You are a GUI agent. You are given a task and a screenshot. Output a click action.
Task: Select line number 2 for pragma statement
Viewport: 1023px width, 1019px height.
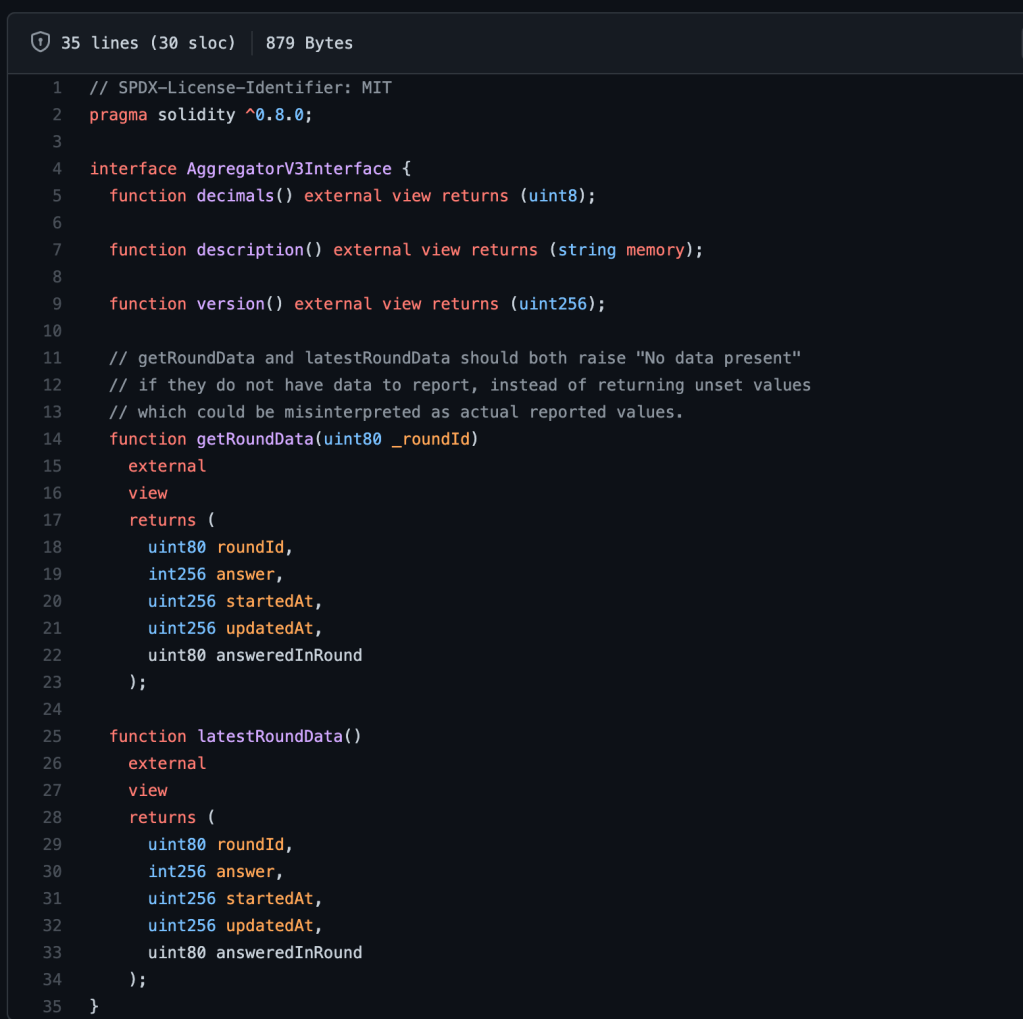coord(56,115)
